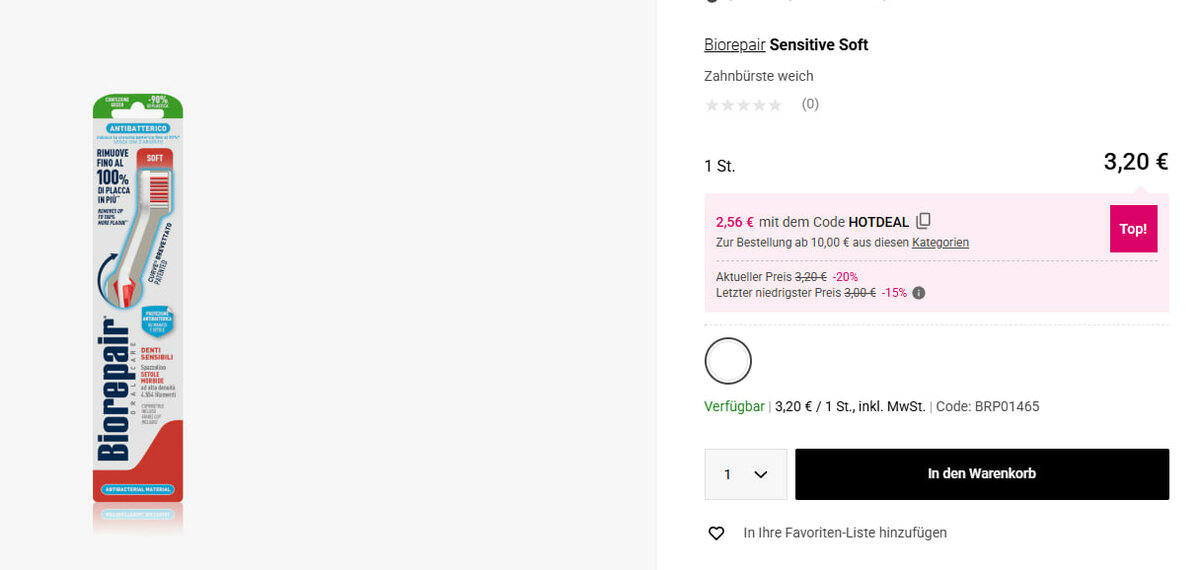Click the HOTDEAL promo code text

pyautogui.click(x=879, y=222)
